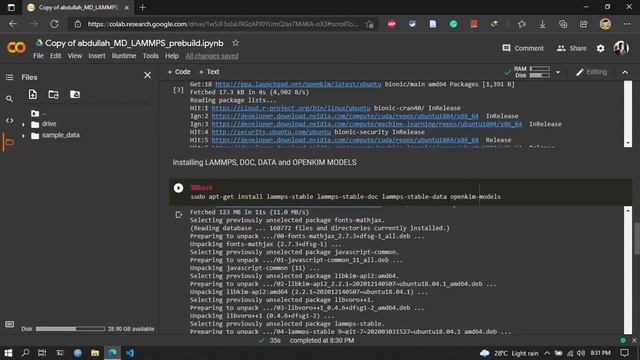Switch the Editing mode
Image resolution: width=640 pixels, height=360 pixels.
click(591, 72)
